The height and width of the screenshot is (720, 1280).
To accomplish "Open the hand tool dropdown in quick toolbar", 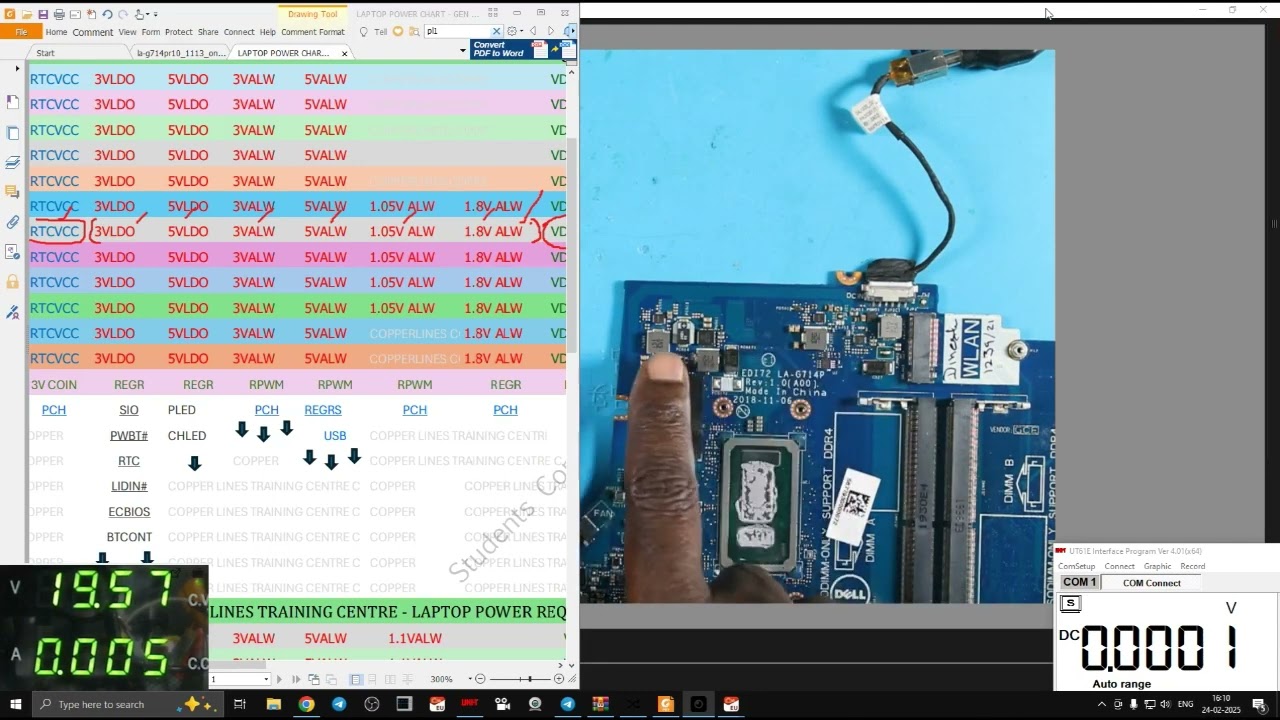I will tap(148, 14).
